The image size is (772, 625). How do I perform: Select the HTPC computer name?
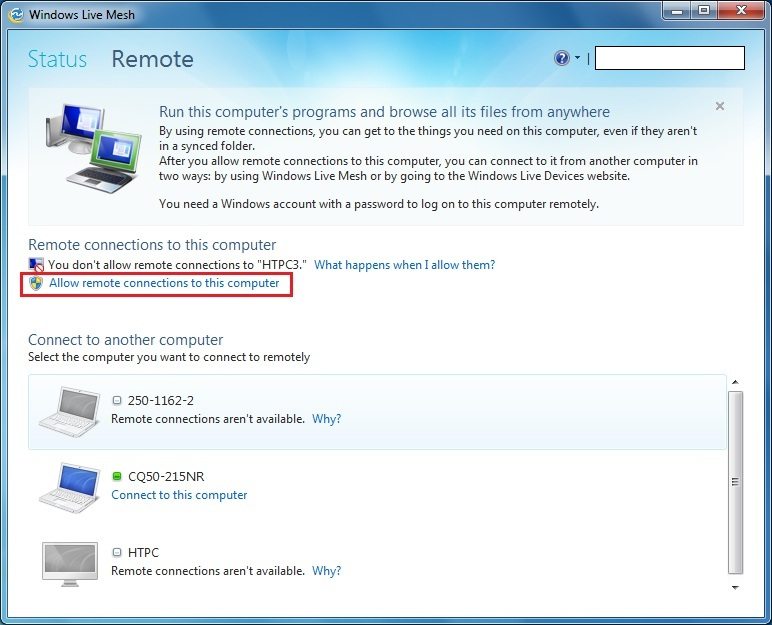[143, 552]
